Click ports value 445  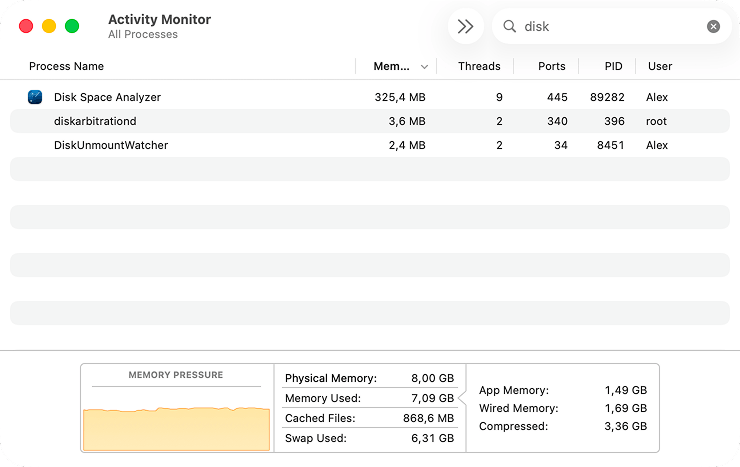point(557,97)
